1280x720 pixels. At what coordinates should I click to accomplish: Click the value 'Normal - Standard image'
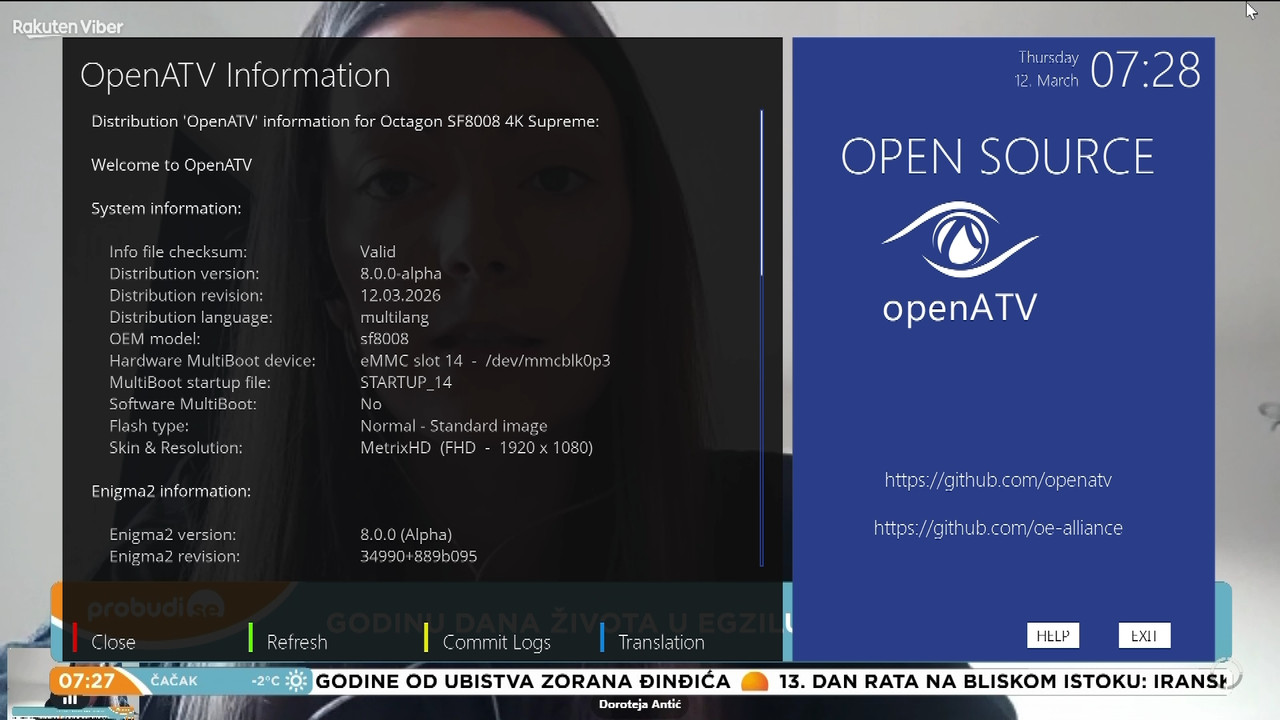pos(454,426)
